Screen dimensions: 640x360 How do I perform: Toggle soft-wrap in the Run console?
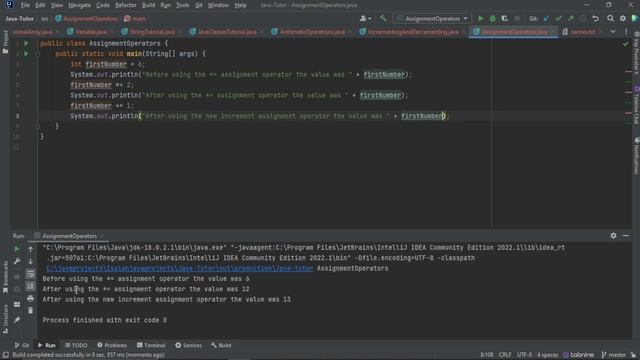pyautogui.click(x=31, y=274)
